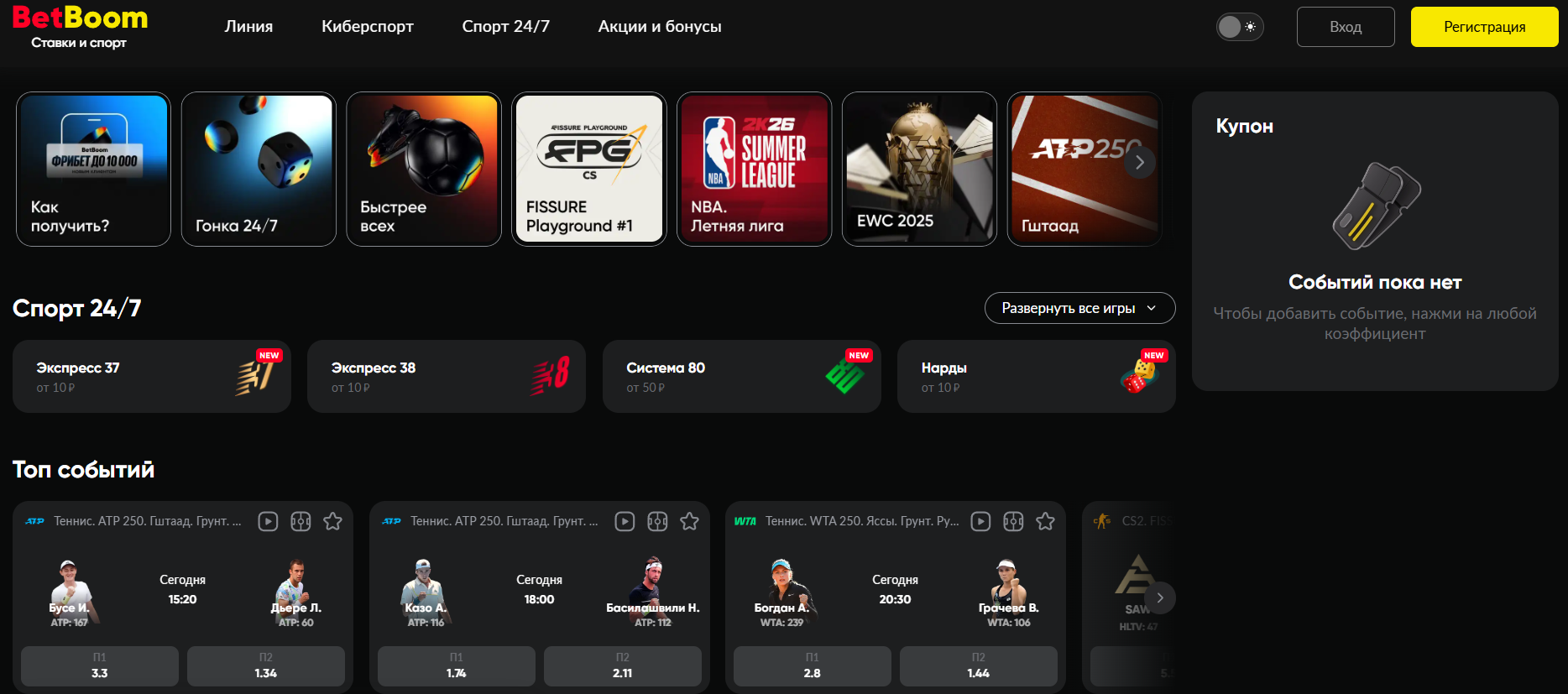Click the Экспресс 38 game icon
Viewport: 1568px width, 694px height.
pyautogui.click(x=550, y=376)
